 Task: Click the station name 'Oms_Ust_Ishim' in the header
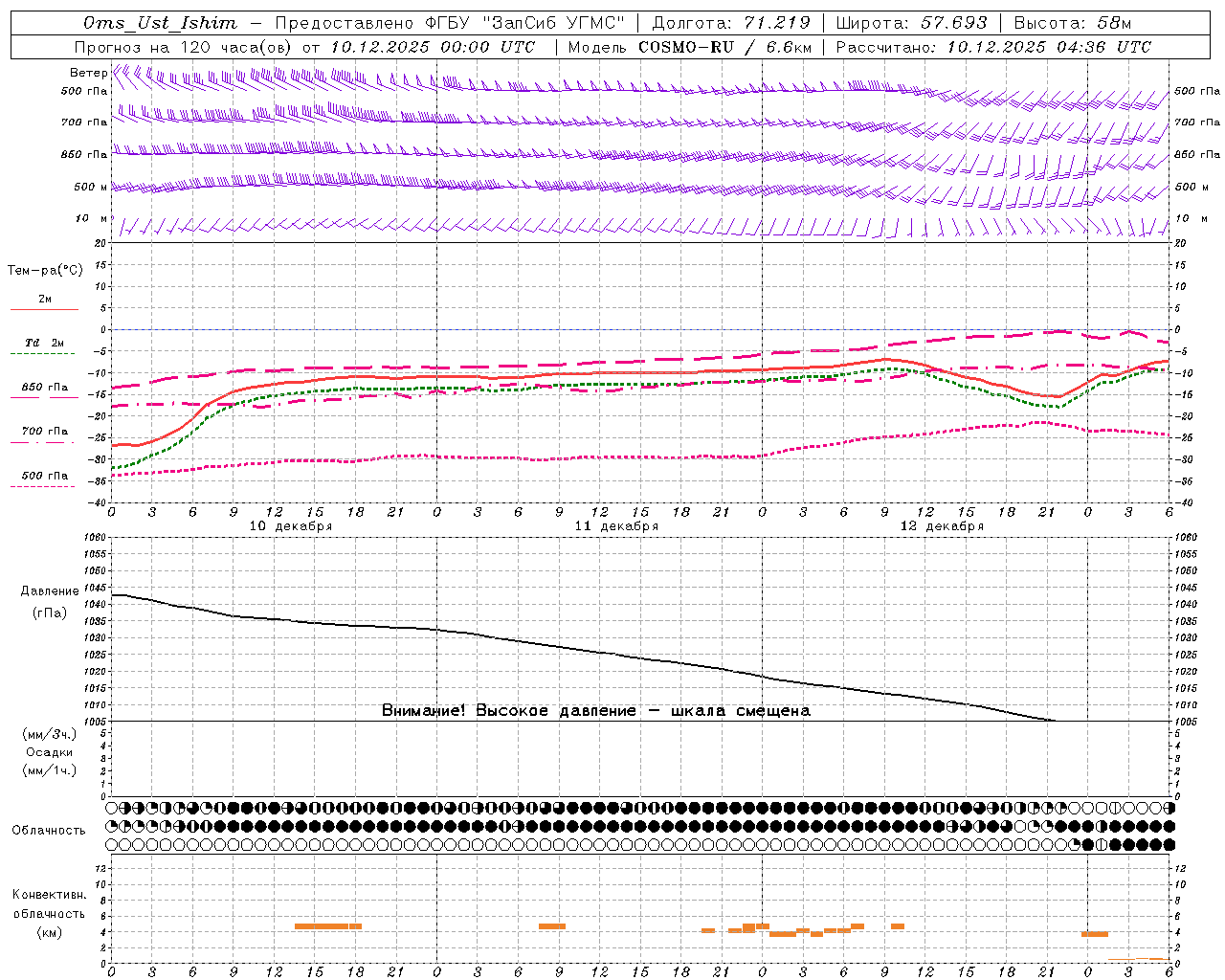(159, 23)
